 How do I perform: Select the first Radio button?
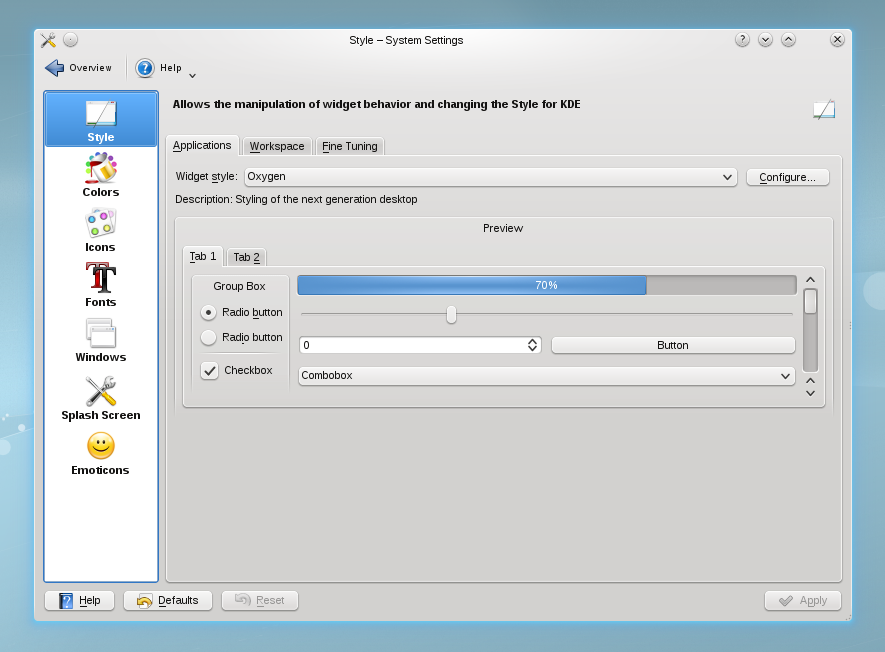click(209, 312)
